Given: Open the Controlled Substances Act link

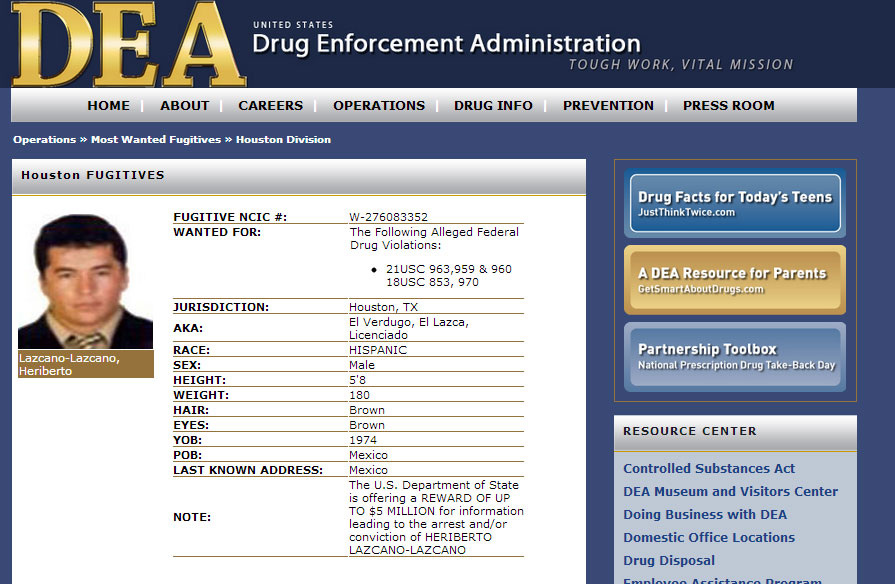Looking at the screenshot, I should (709, 469).
